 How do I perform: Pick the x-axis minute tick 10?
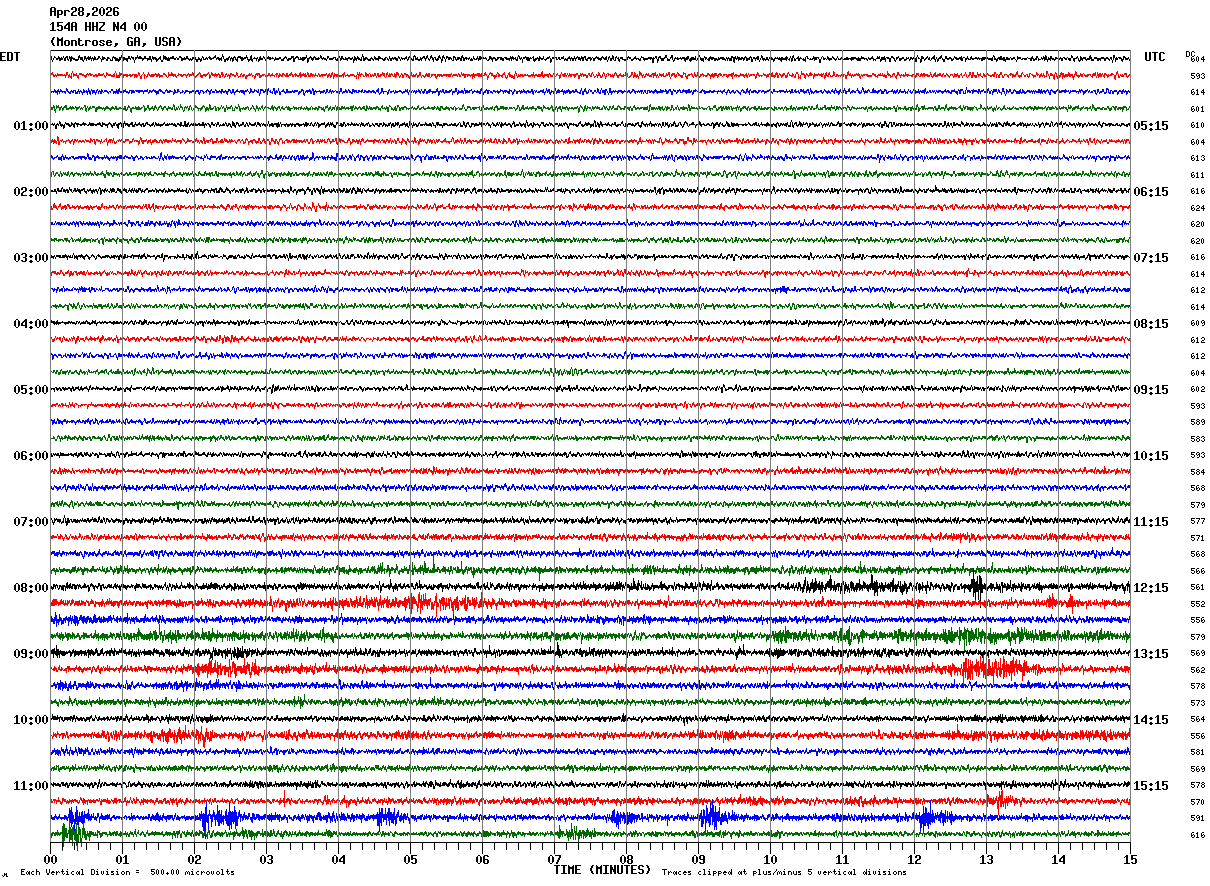[x=770, y=859]
